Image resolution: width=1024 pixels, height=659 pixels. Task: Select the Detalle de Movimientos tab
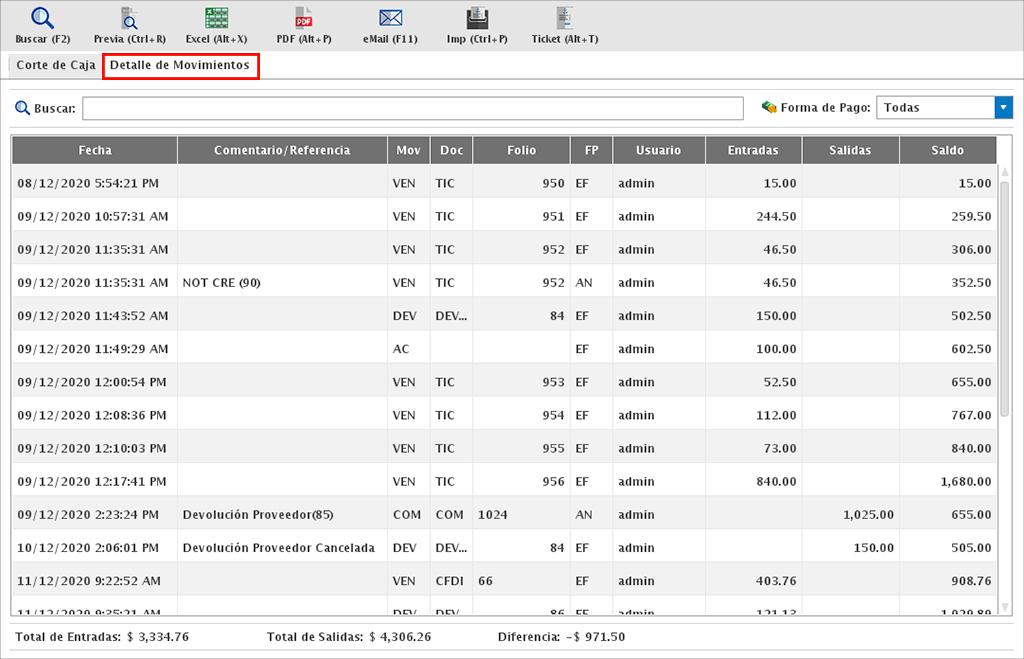click(180, 65)
